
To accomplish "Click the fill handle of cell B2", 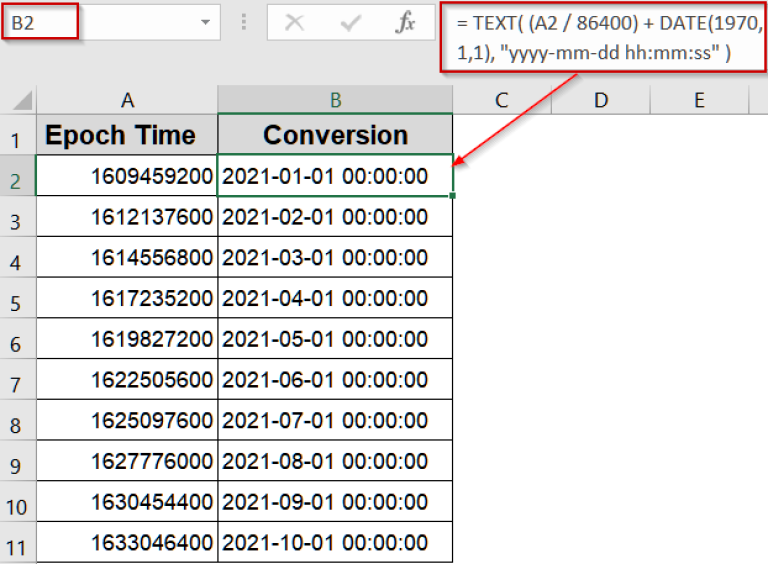I will (x=452, y=195).
